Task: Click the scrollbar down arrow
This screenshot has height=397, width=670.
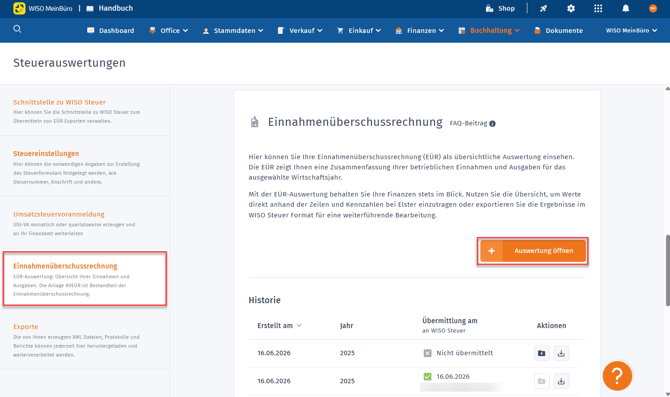Action: [667, 394]
